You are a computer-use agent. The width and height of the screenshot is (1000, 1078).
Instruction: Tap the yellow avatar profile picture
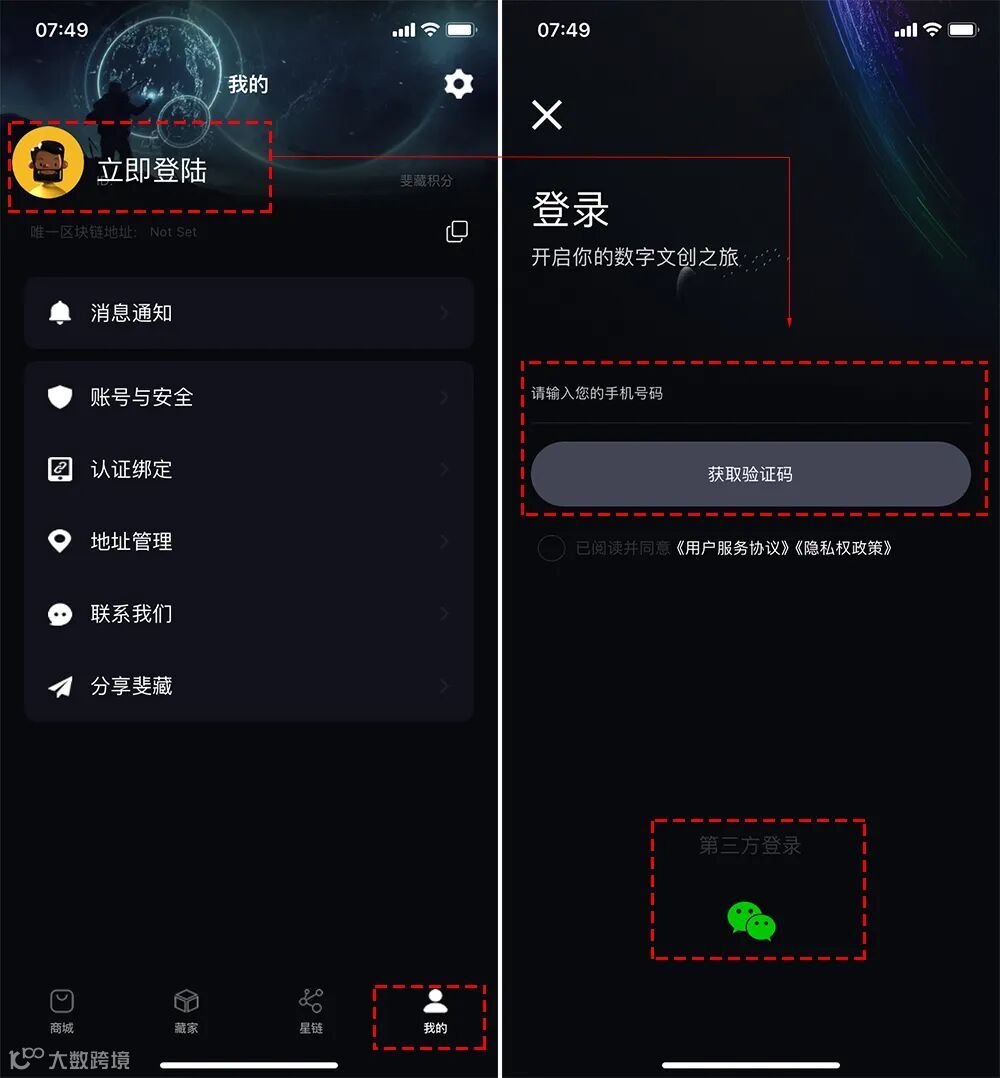[x=48, y=162]
